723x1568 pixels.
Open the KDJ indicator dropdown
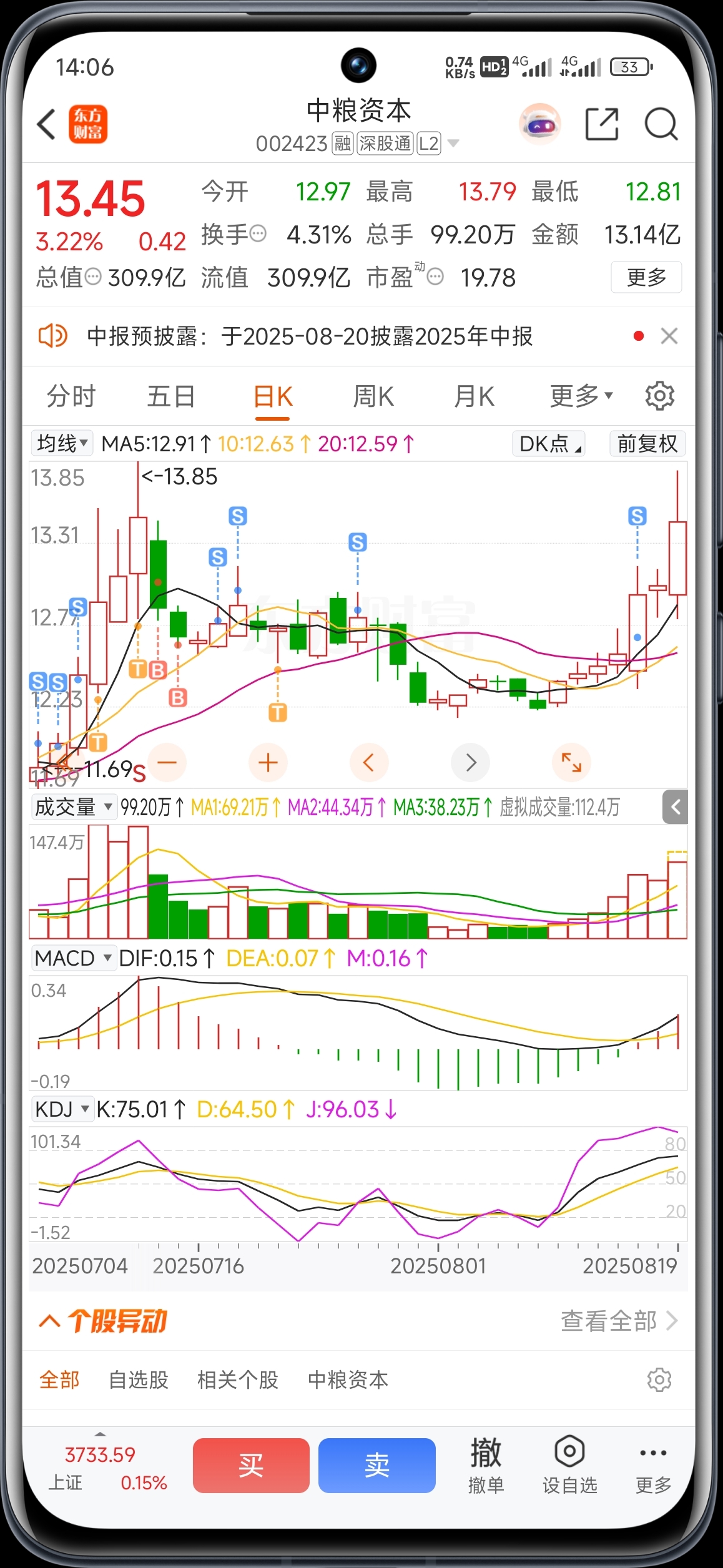(x=62, y=1109)
